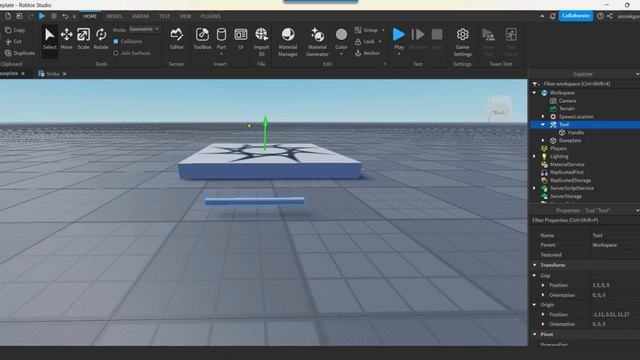Open the dropdown arrow under Play

[399, 54]
